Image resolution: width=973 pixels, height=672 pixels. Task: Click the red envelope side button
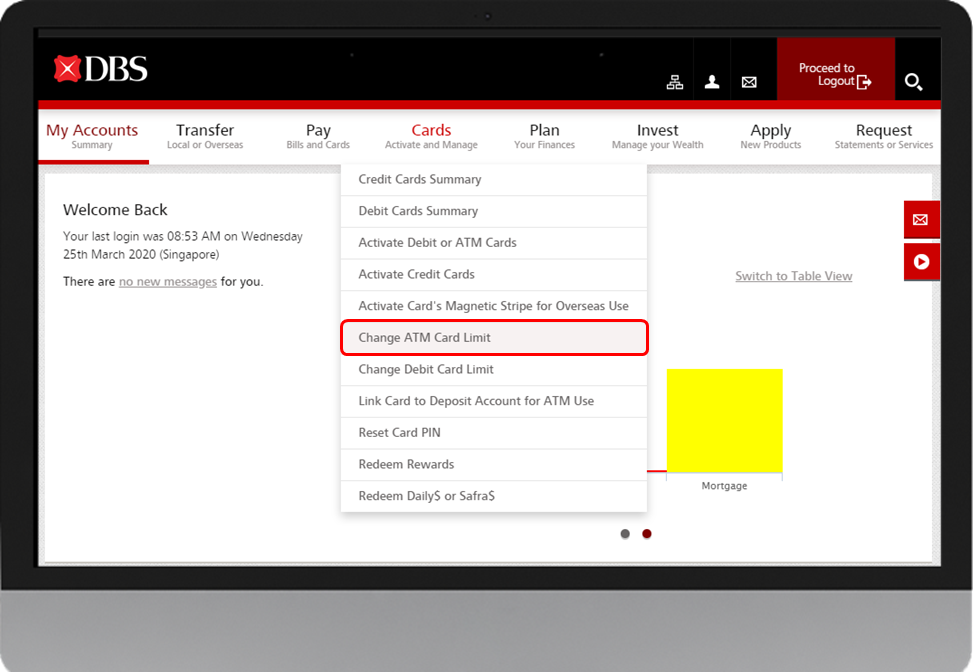921,219
